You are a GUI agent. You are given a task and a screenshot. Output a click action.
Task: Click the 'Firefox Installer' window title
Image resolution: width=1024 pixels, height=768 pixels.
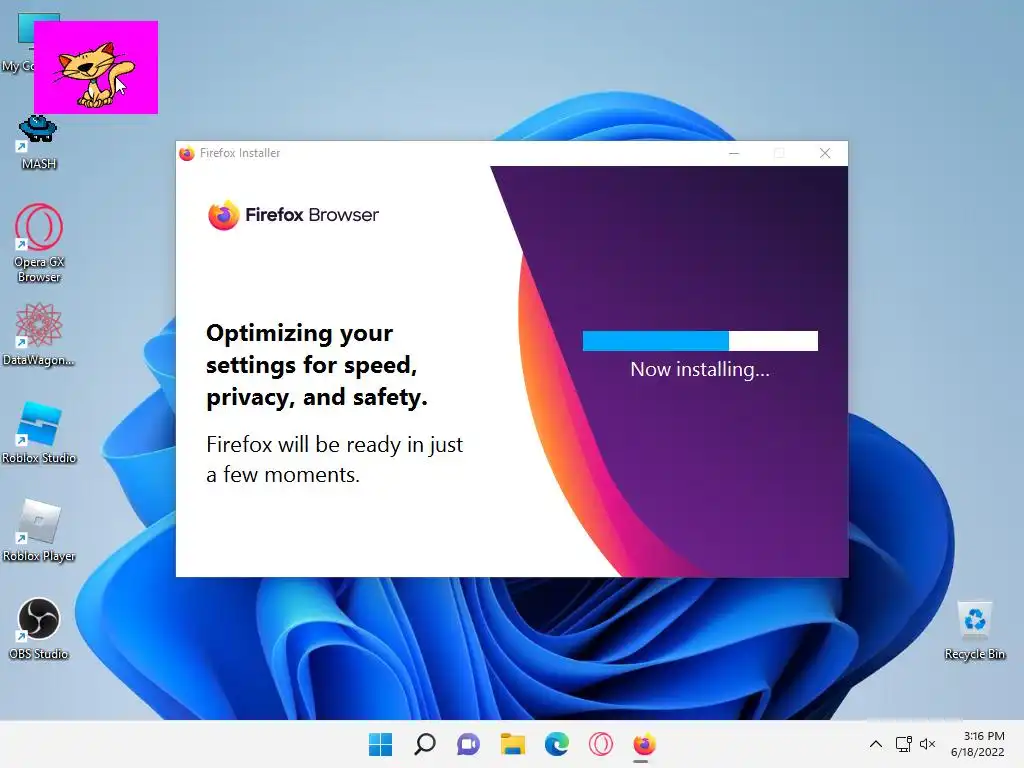(240, 153)
